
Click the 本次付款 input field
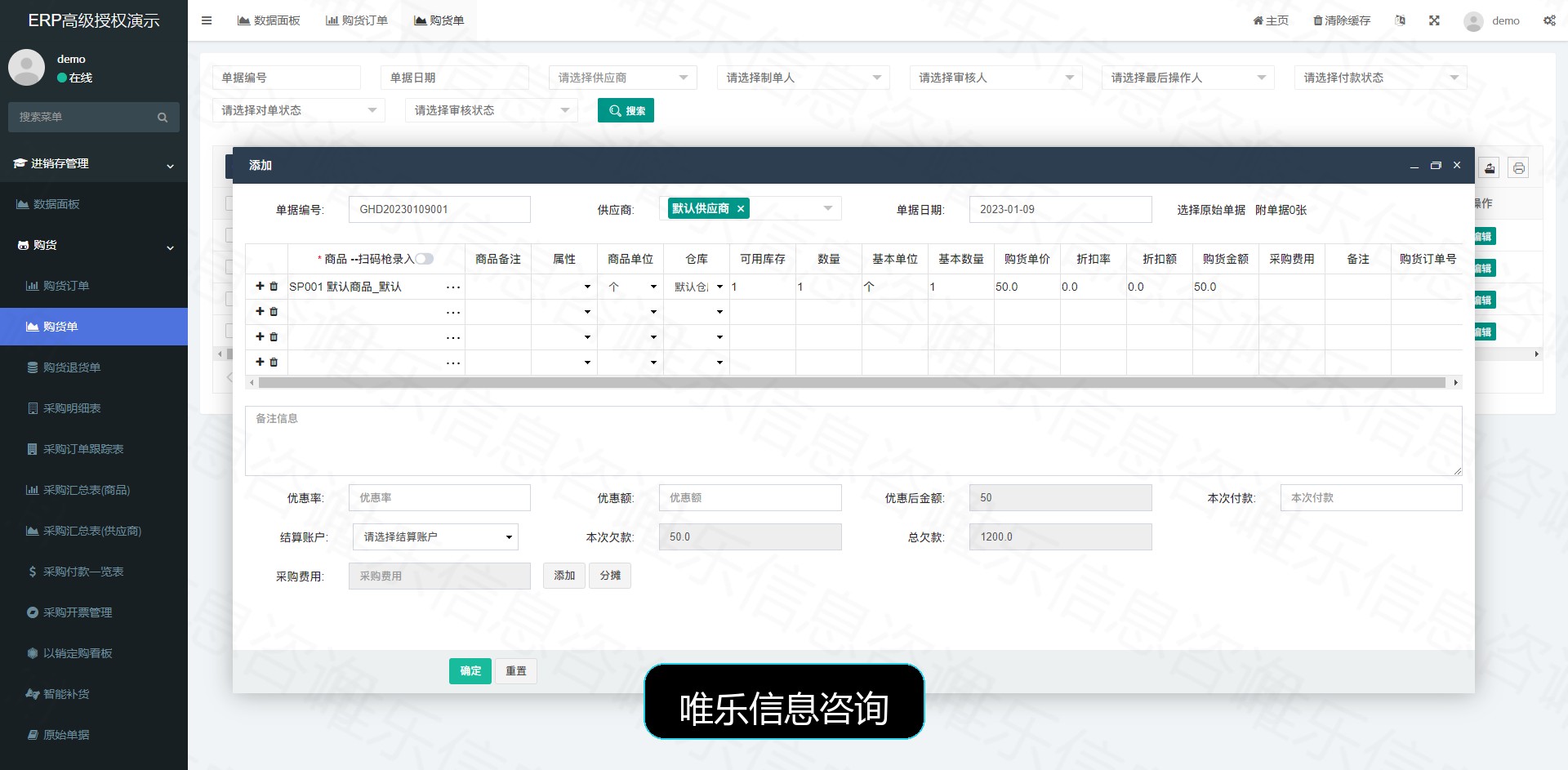1371,498
